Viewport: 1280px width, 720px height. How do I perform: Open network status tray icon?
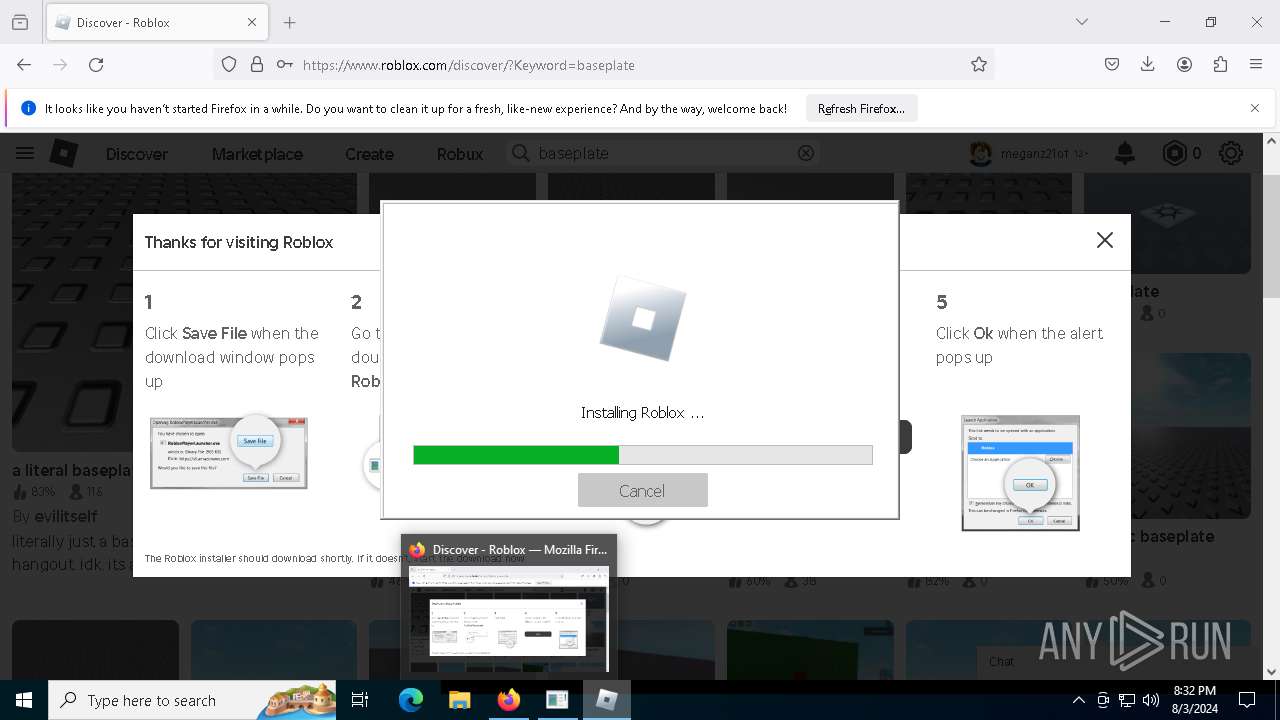point(1127,700)
